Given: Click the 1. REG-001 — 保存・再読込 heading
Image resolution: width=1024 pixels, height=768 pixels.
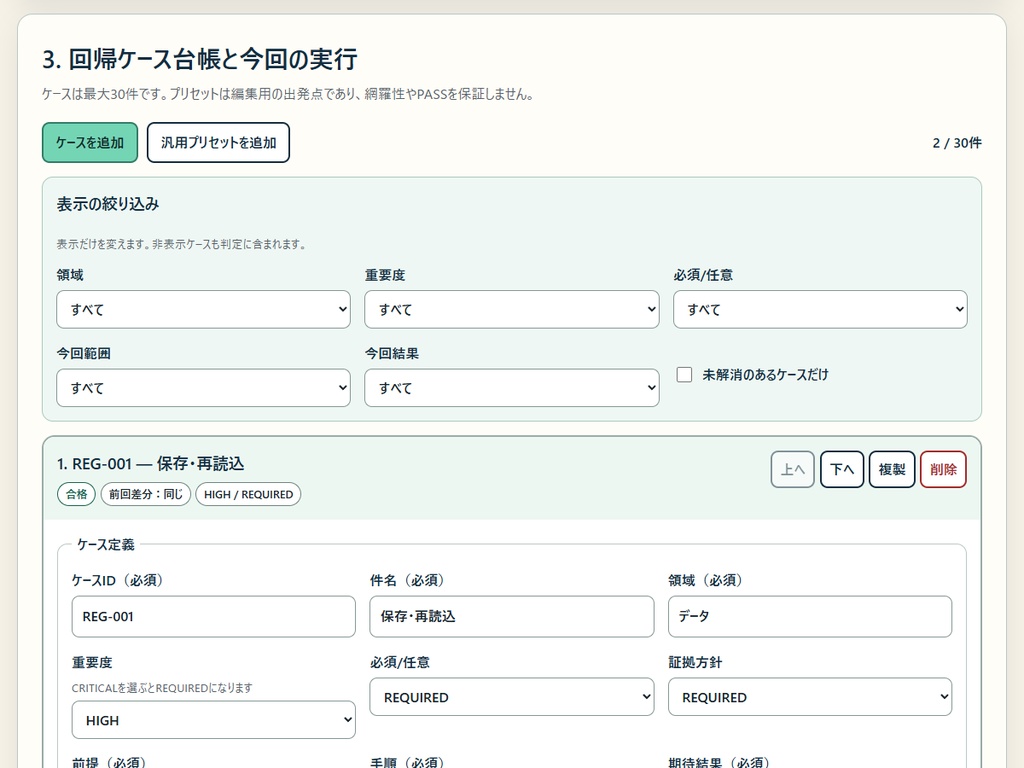Looking at the screenshot, I should pos(150,464).
